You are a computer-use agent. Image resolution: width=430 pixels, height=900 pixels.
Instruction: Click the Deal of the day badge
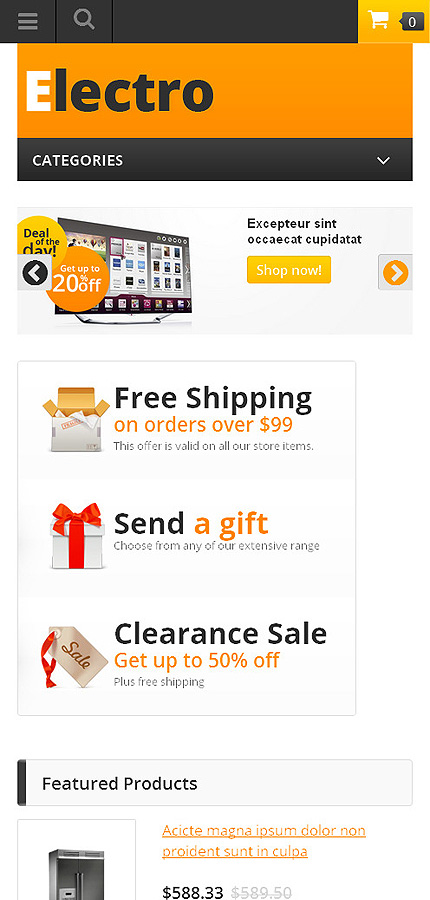40,238
